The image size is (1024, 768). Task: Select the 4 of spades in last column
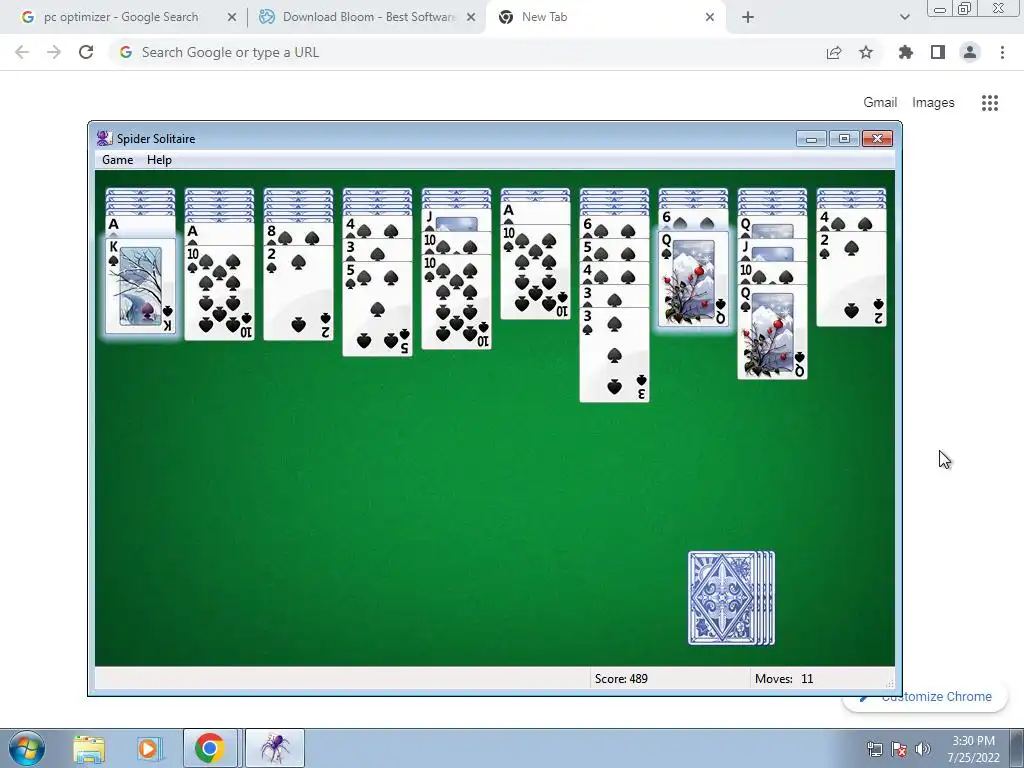852,220
